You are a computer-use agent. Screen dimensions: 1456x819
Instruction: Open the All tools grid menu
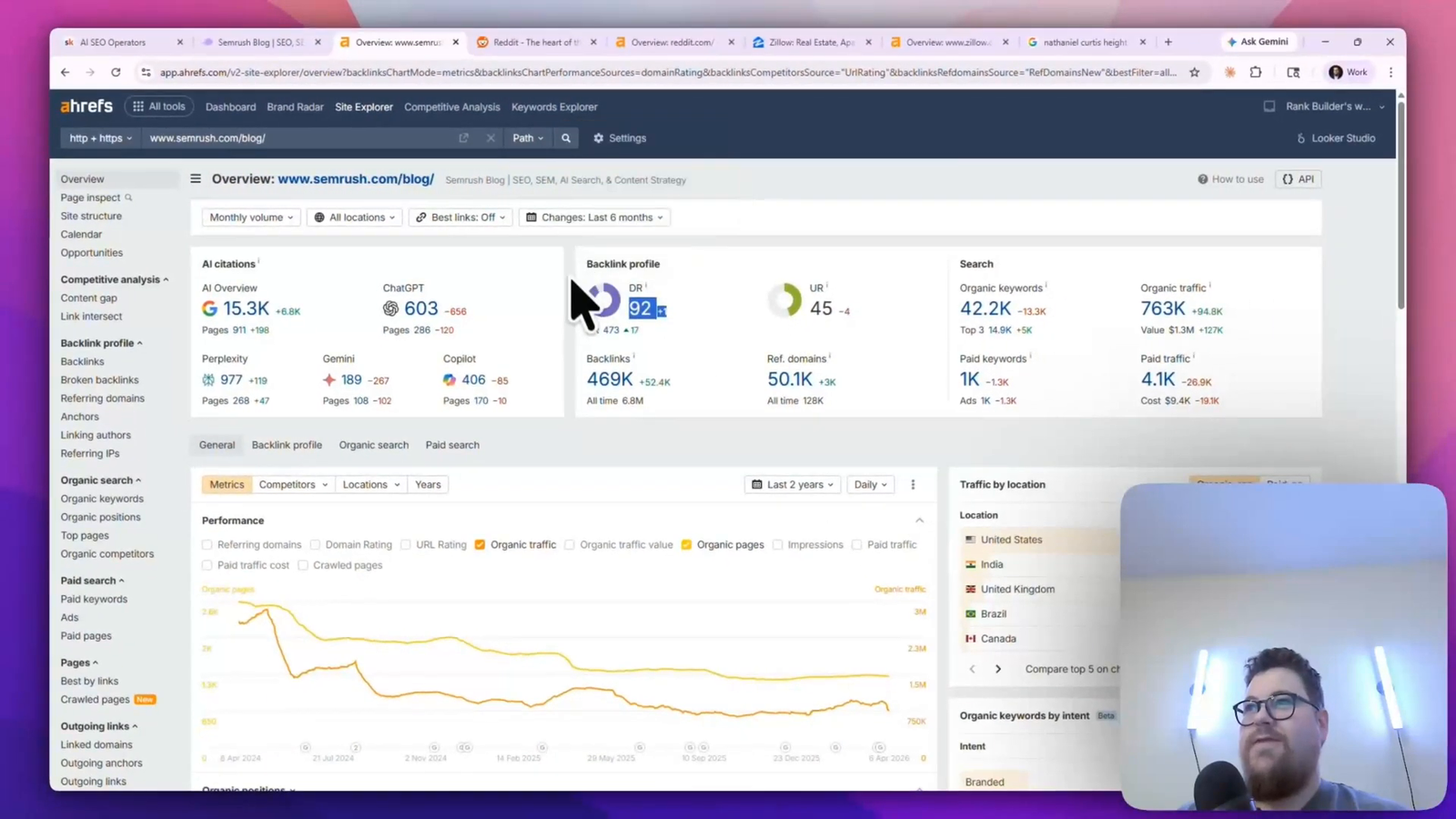pyautogui.click(x=159, y=106)
